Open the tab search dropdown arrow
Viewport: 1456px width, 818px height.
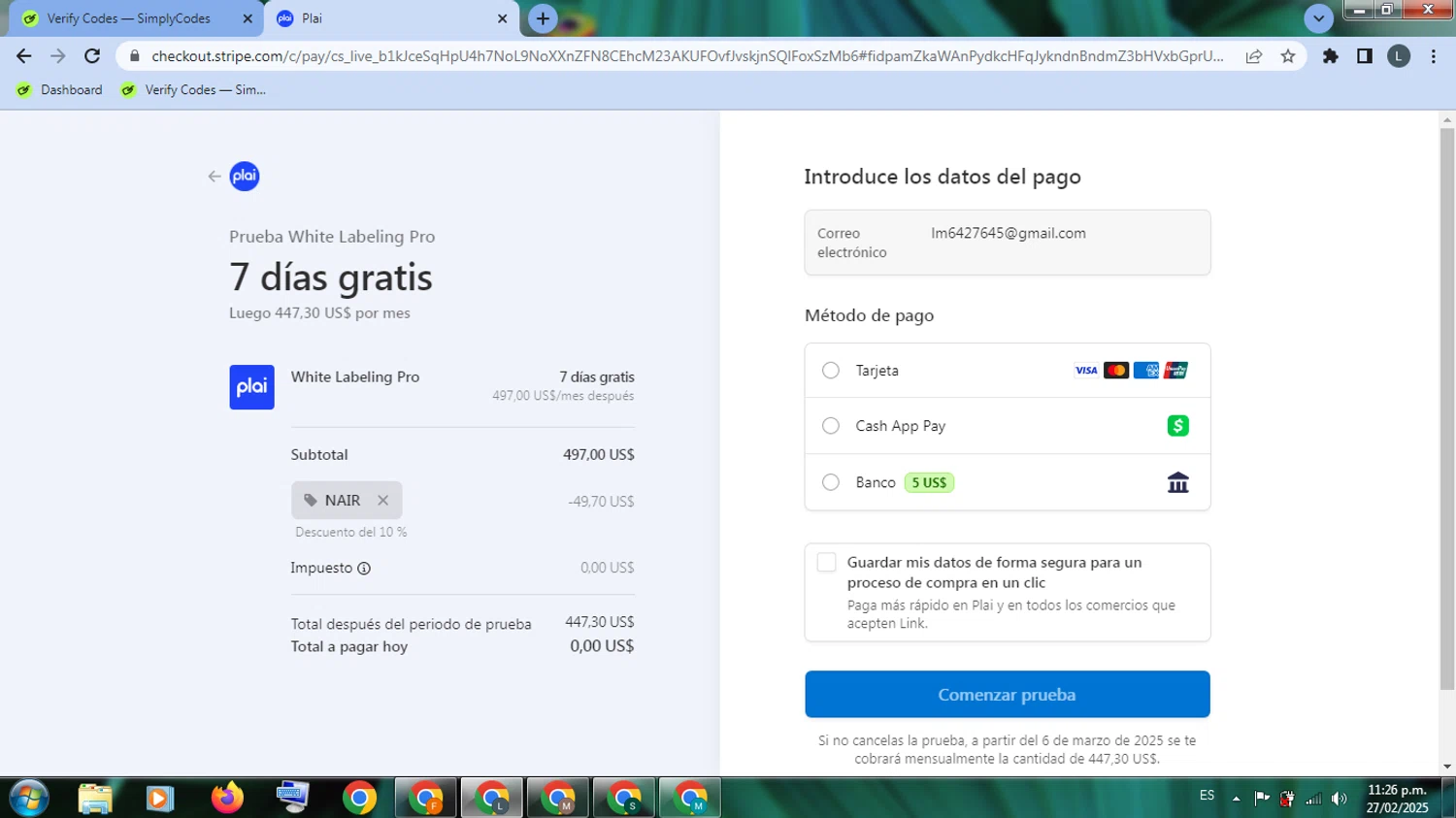click(x=1318, y=18)
